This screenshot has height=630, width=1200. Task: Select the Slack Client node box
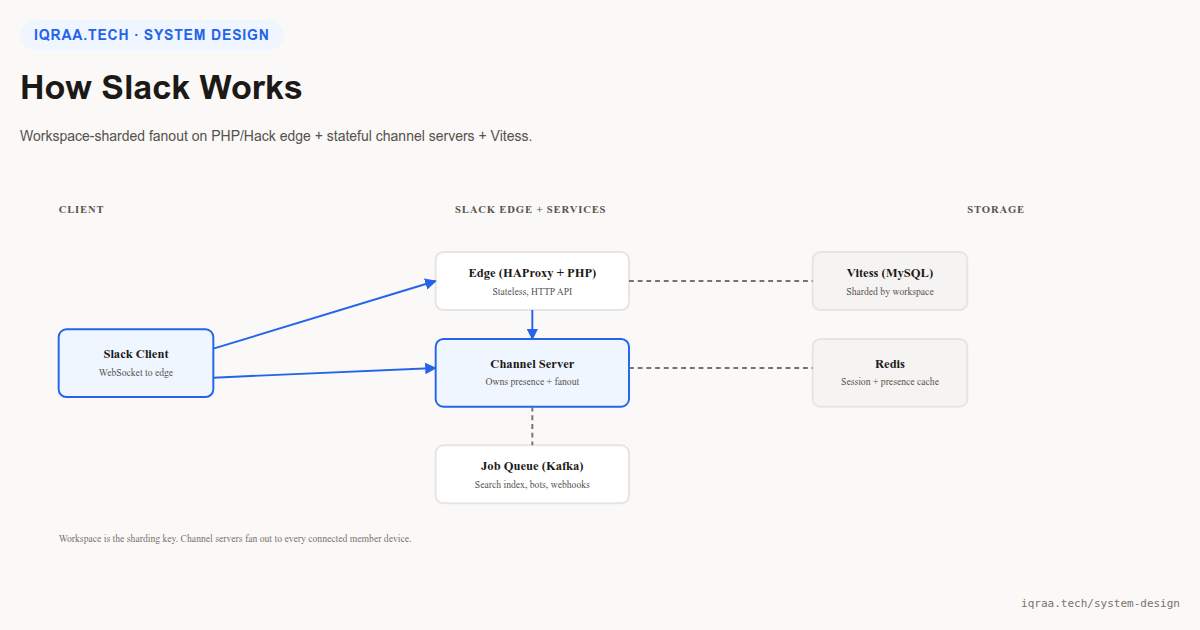136,363
